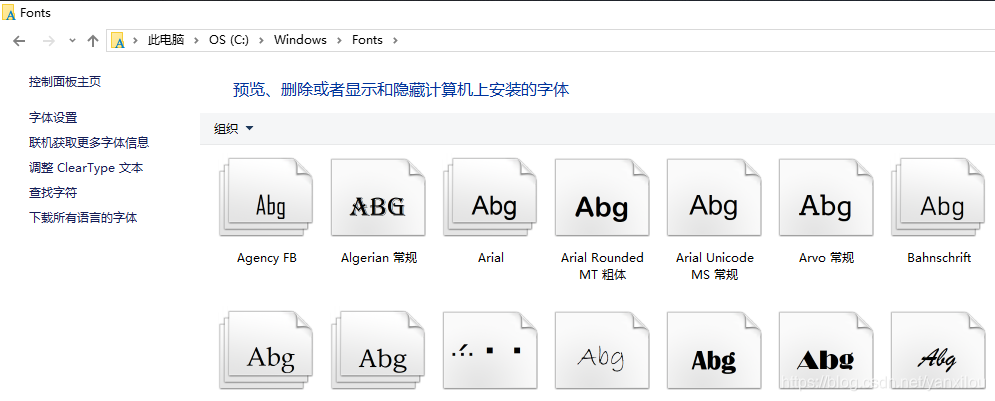Select the Arial Rounded MT 粗体 font icon
Screen dimensions: 995x401
pyautogui.click(x=602, y=197)
